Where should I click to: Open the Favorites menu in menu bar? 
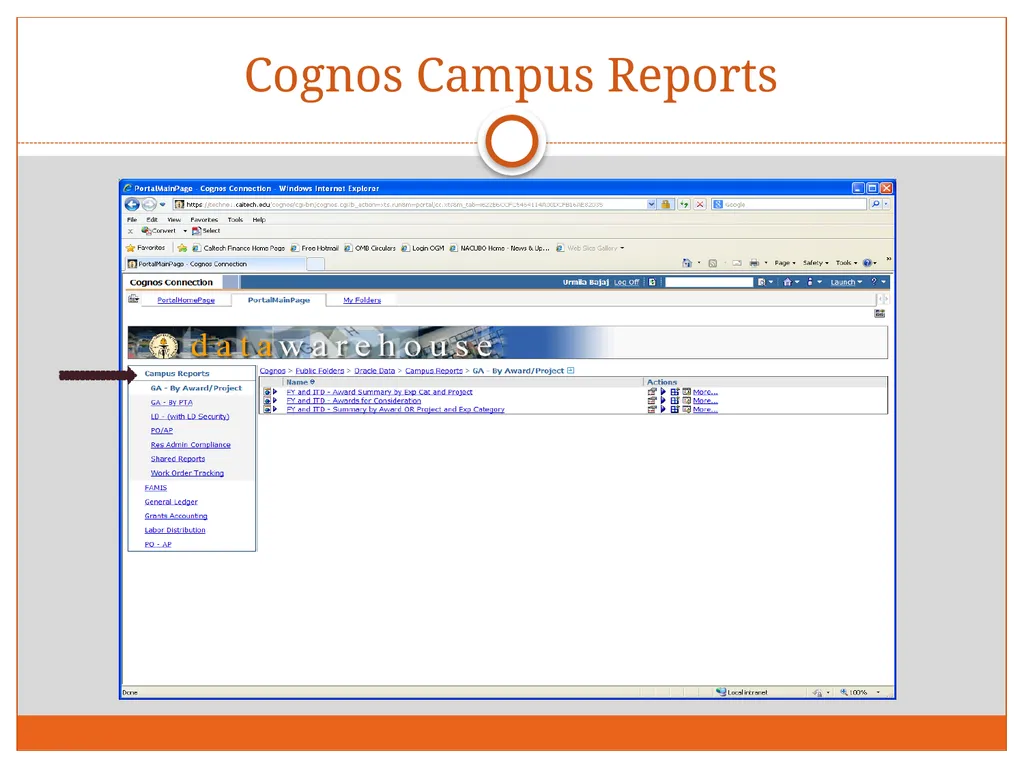tap(204, 219)
